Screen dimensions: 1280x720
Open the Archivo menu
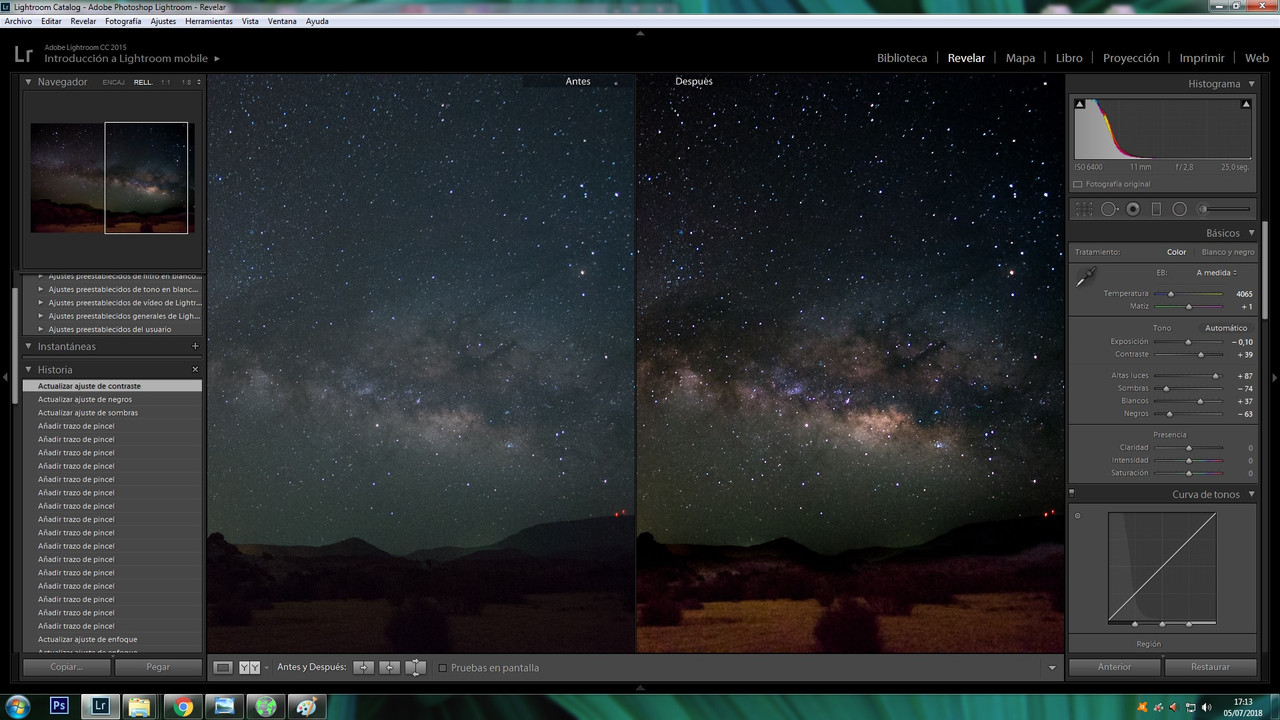(18, 21)
